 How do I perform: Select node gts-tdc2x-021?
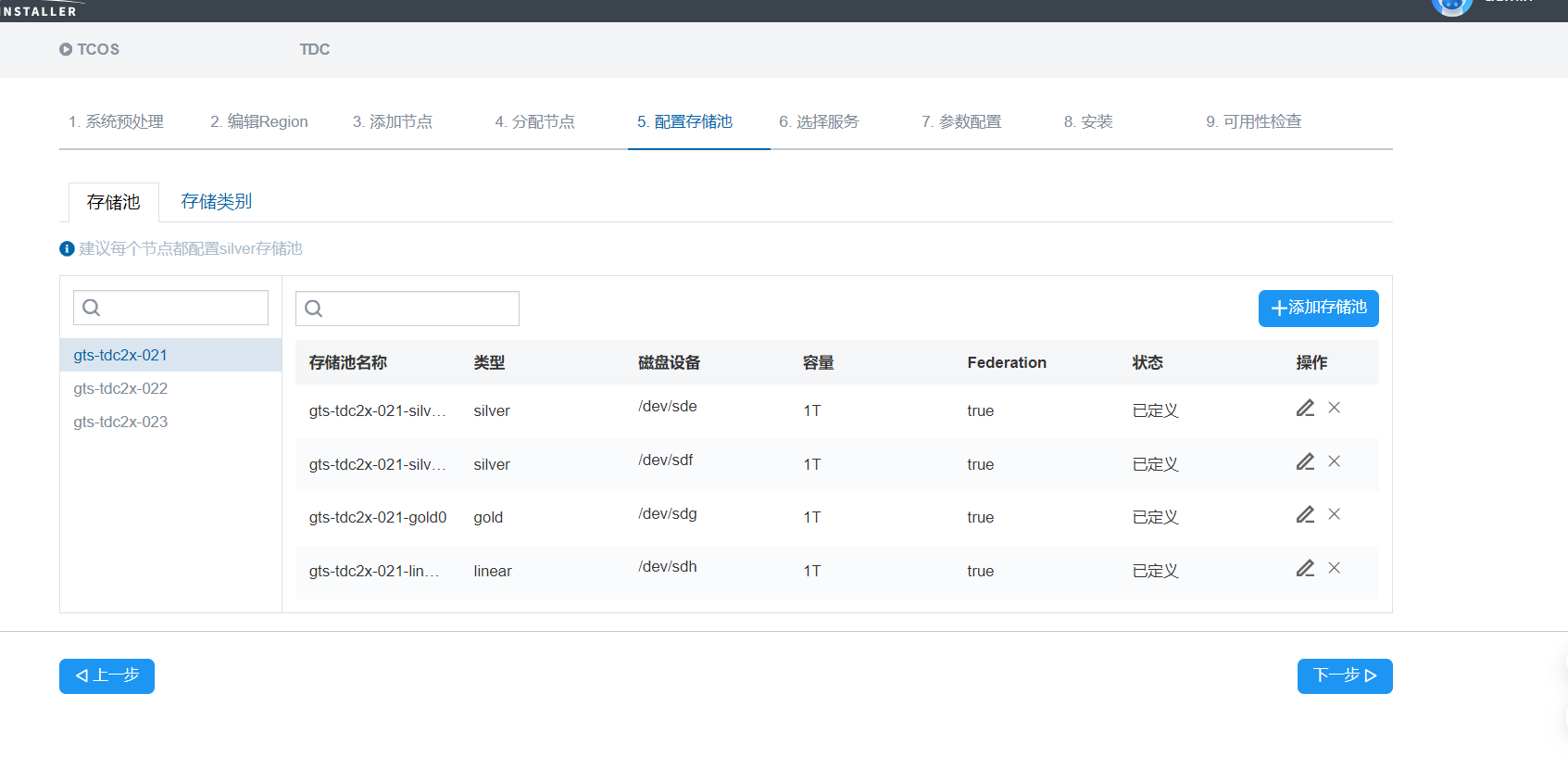tap(170, 355)
